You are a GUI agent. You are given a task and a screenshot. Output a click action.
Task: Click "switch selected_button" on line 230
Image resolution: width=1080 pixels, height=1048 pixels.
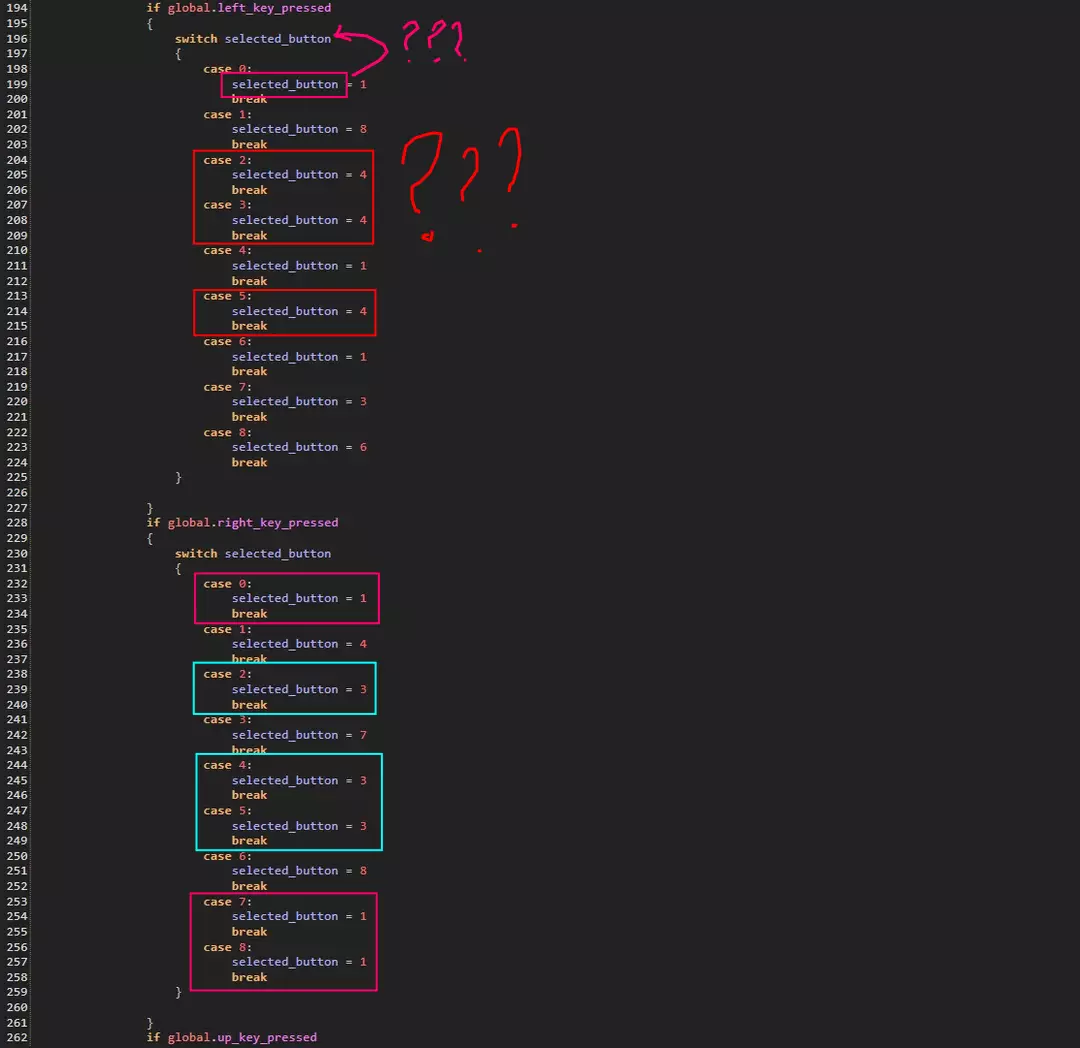pyautogui.click(x=253, y=554)
